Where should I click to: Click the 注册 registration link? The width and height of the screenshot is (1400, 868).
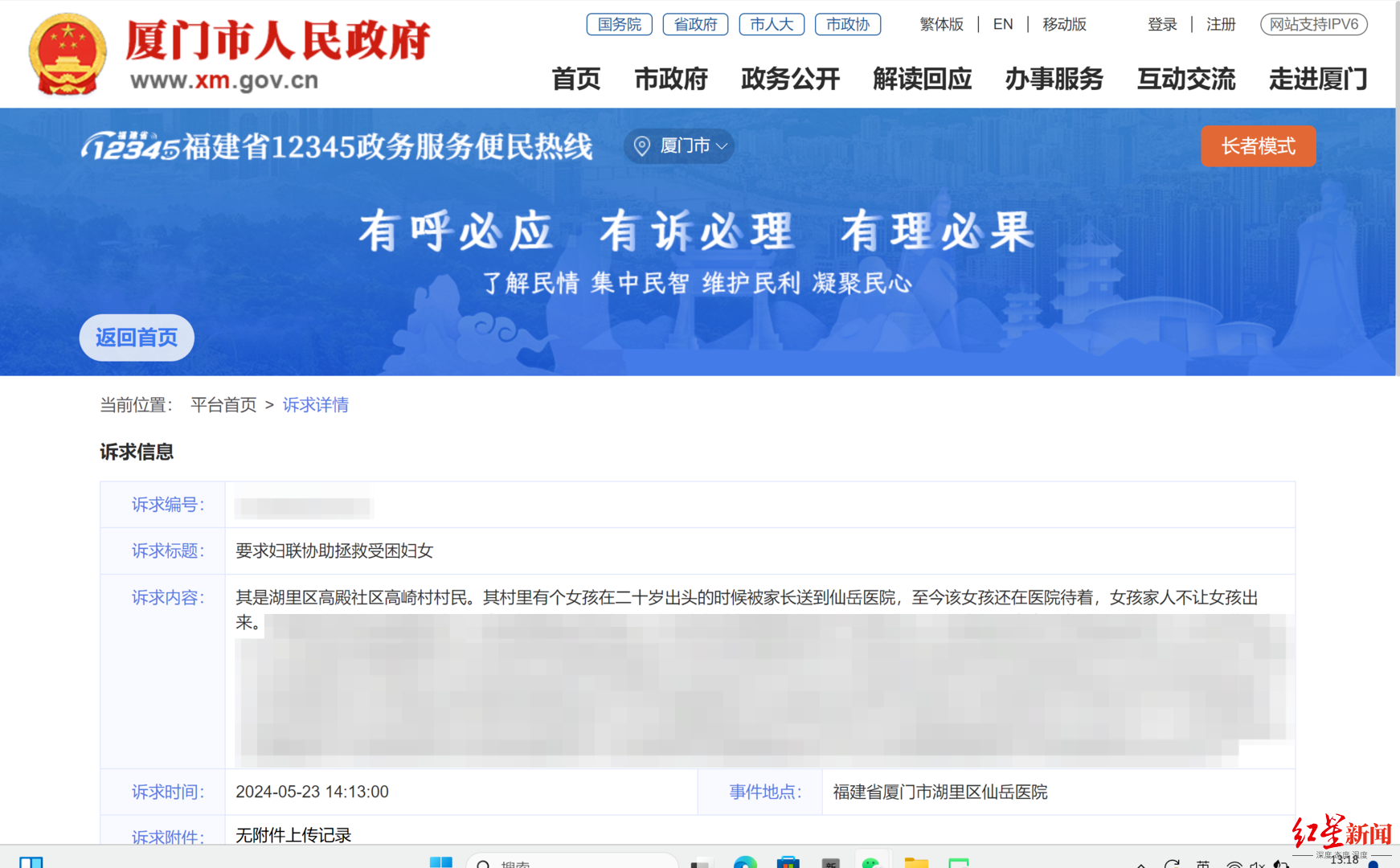pos(1220,24)
